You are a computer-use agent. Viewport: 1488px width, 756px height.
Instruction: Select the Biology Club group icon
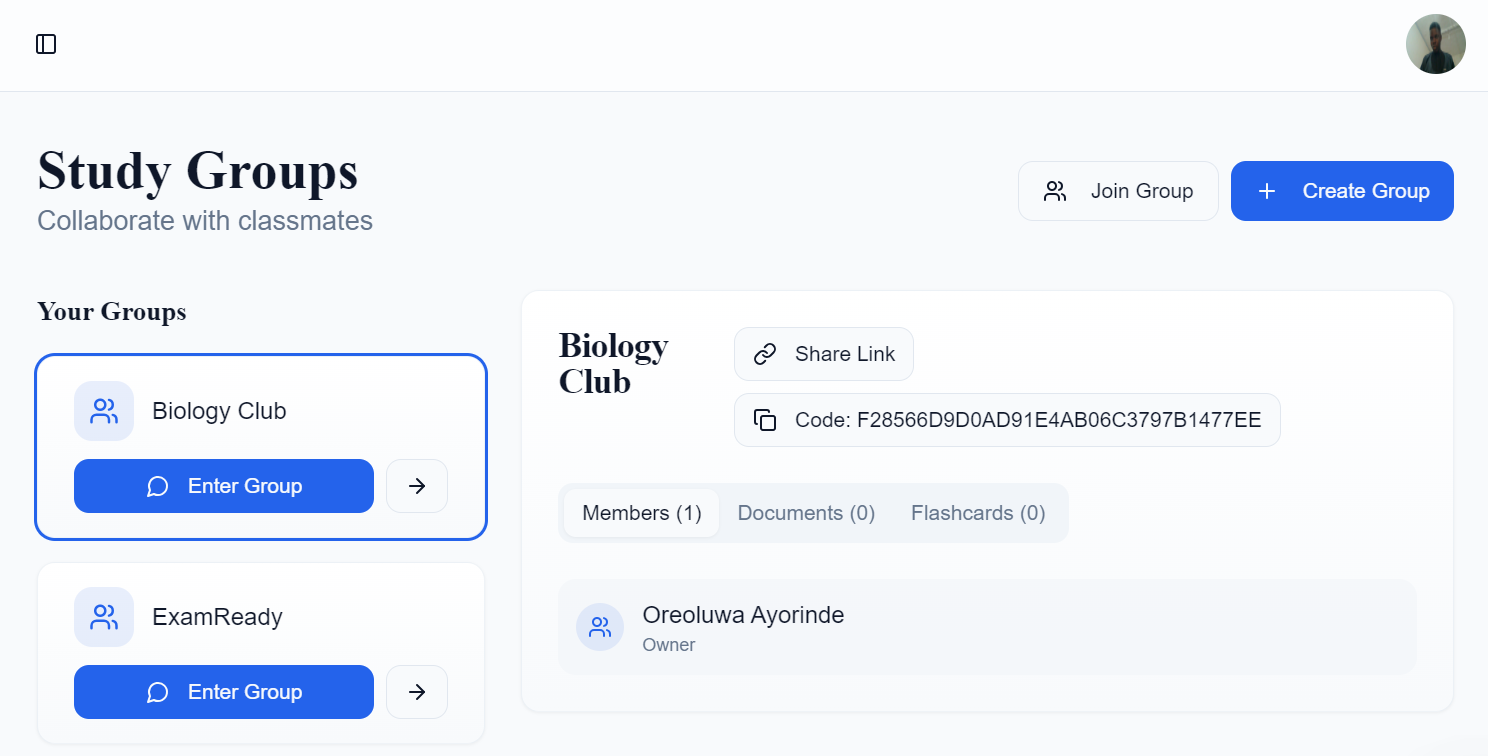pyautogui.click(x=104, y=411)
